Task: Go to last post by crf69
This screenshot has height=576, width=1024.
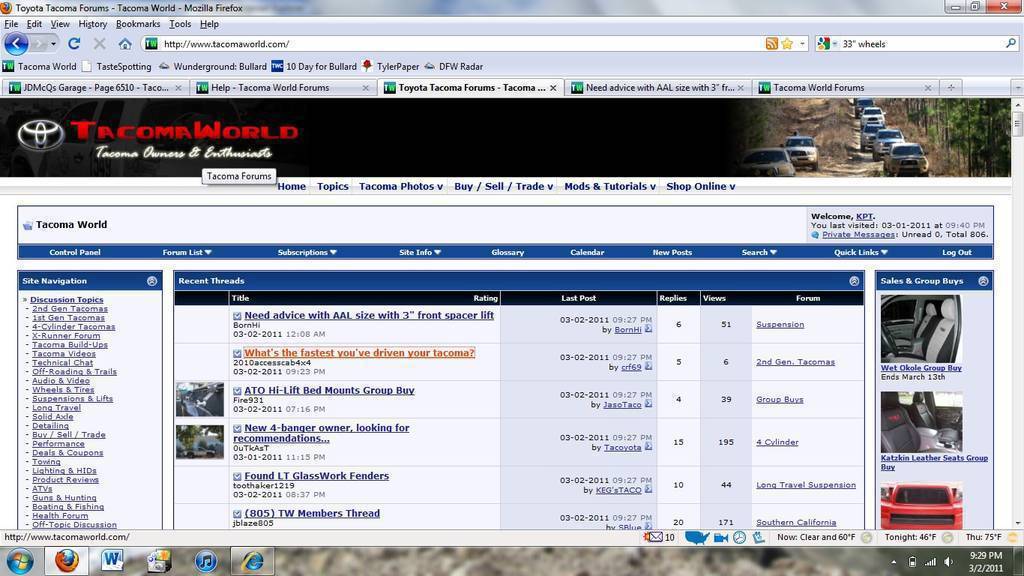Action: coord(648,366)
